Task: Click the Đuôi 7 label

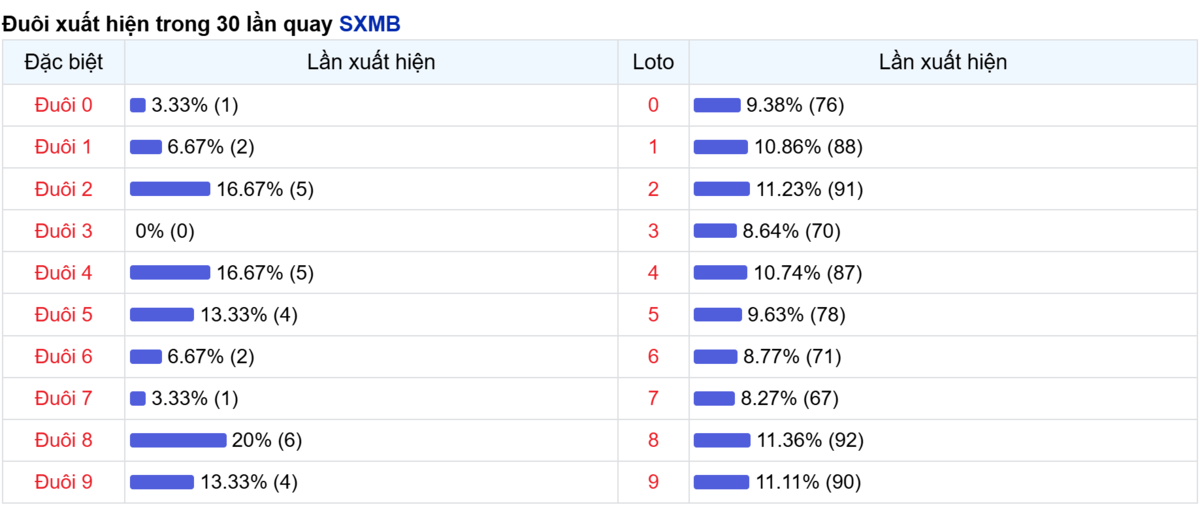Action: (x=63, y=398)
